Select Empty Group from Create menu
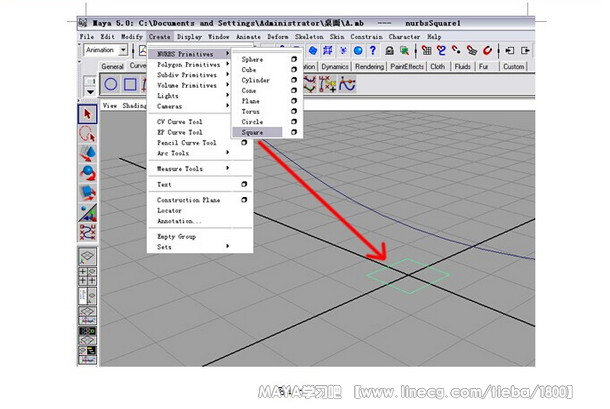Image resolution: width=610 pixels, height=409 pixels. [177, 237]
